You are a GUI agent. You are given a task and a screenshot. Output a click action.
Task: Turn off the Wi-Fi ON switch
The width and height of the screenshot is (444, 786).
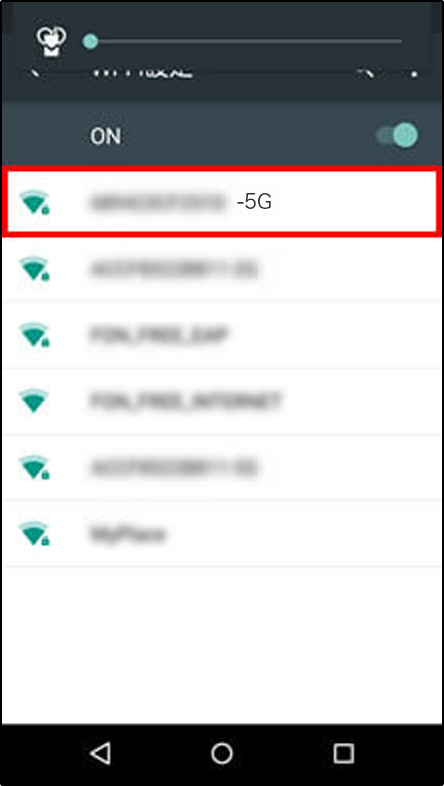[397, 135]
